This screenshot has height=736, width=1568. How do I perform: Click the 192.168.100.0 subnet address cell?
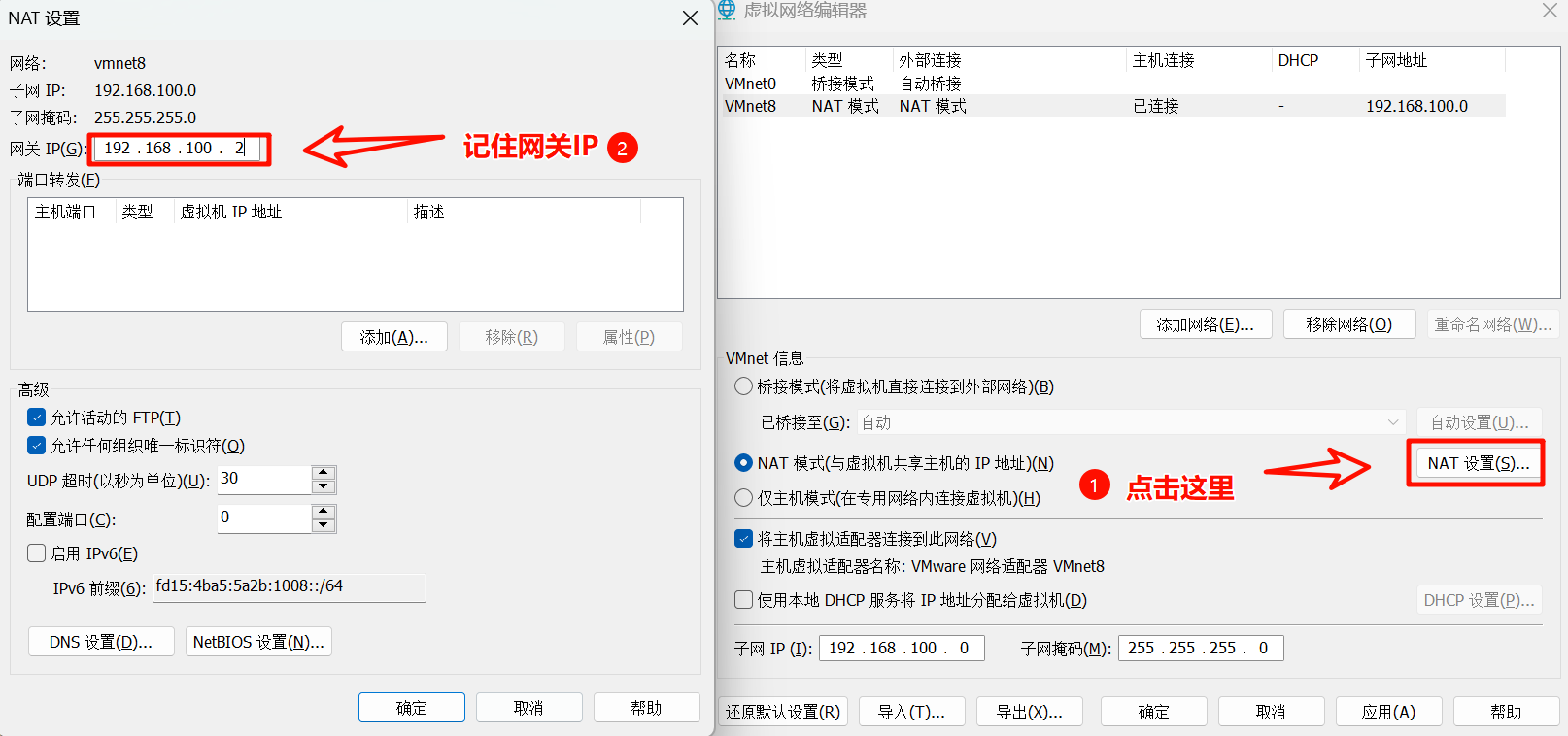point(1416,106)
